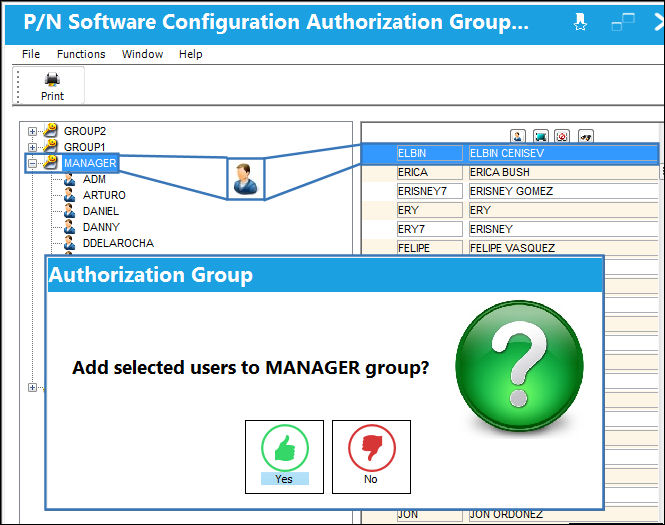
Task: Click the JON ORDONEZ name cell
Action: [563, 515]
